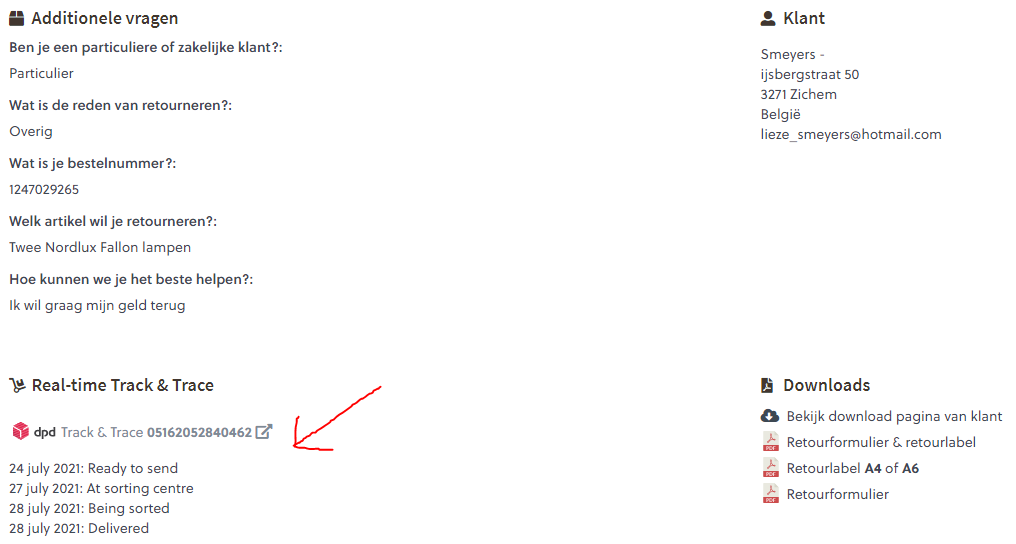Click the box icon beside Additionele vragen
Viewport: 1016px width, 544px height.
click(16, 19)
